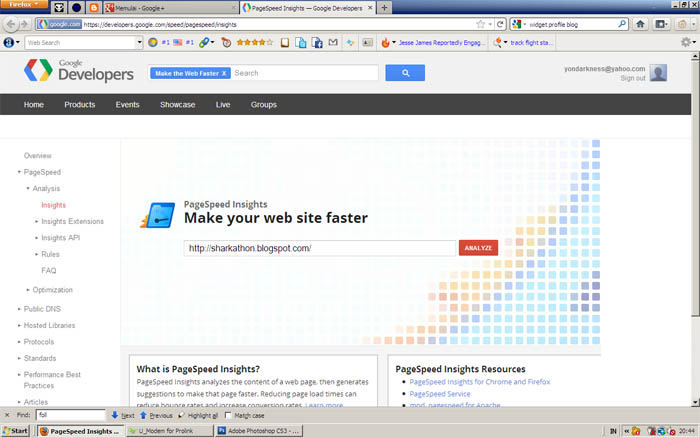Open the pinned panda icon tab
The image size is (700, 438).
click(58, 8)
